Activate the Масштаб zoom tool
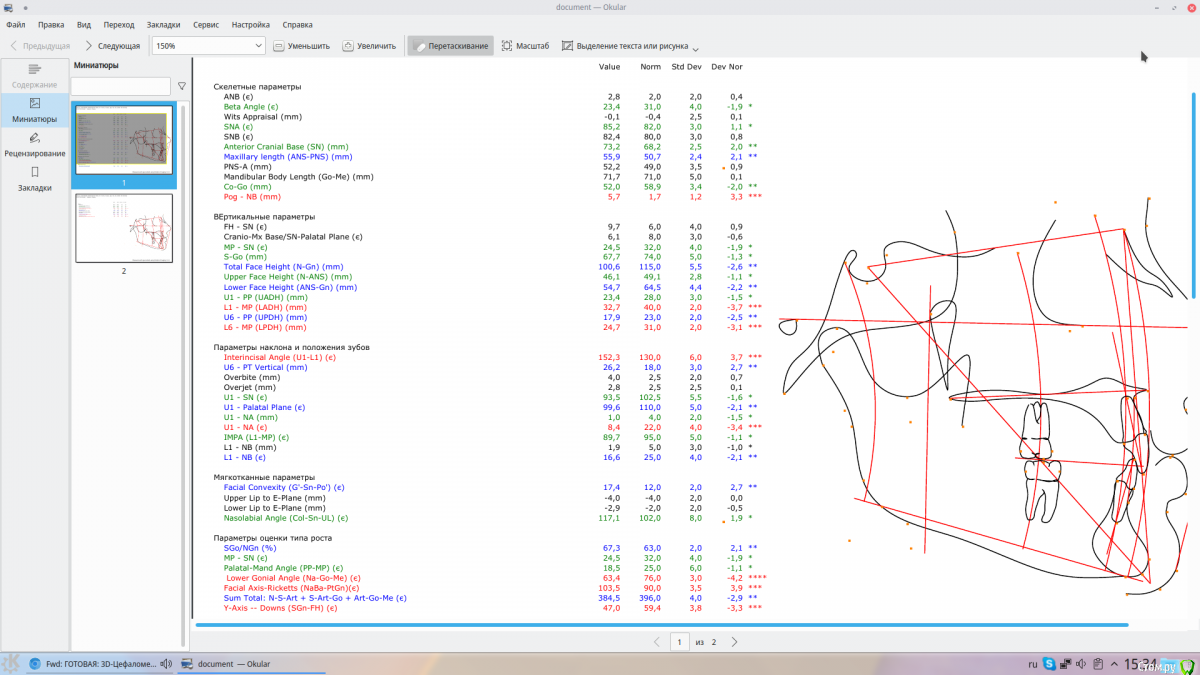The width and height of the screenshot is (1200, 675). tap(526, 46)
